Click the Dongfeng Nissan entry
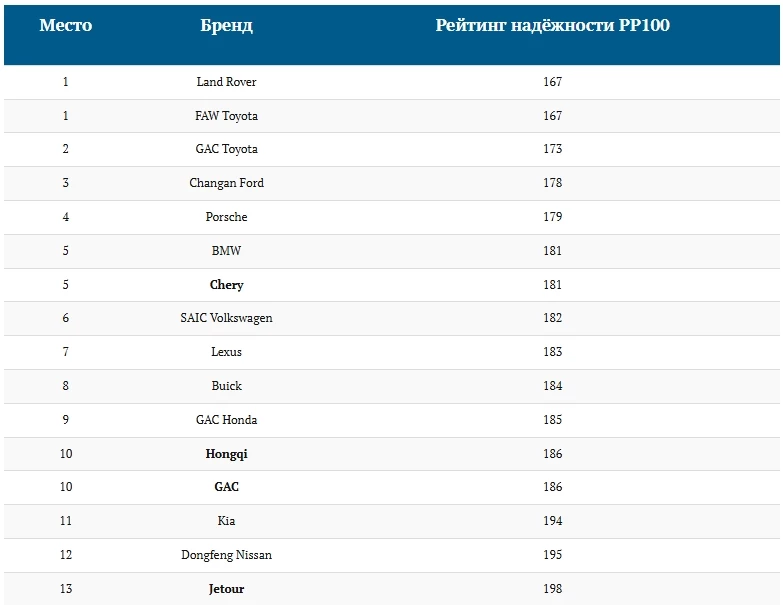The width and height of the screenshot is (783, 605). pos(226,555)
